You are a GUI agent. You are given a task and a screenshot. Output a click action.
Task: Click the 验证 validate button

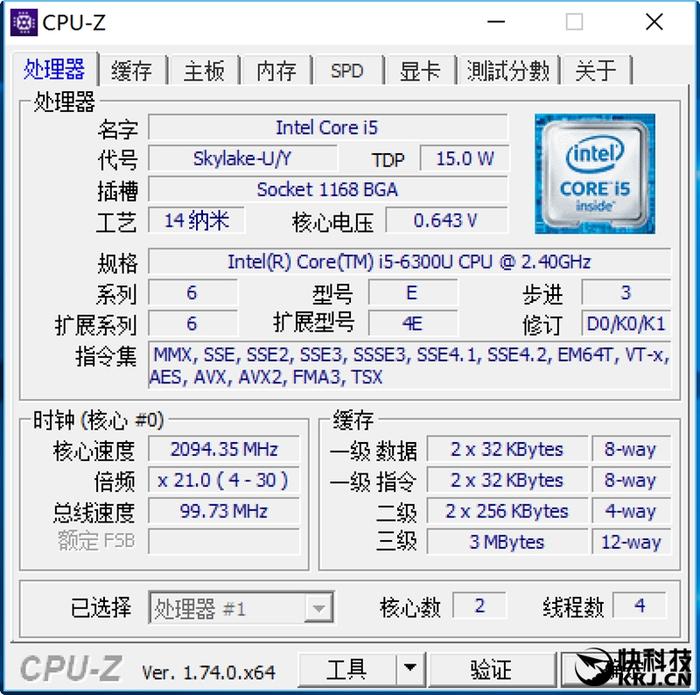coord(491,669)
